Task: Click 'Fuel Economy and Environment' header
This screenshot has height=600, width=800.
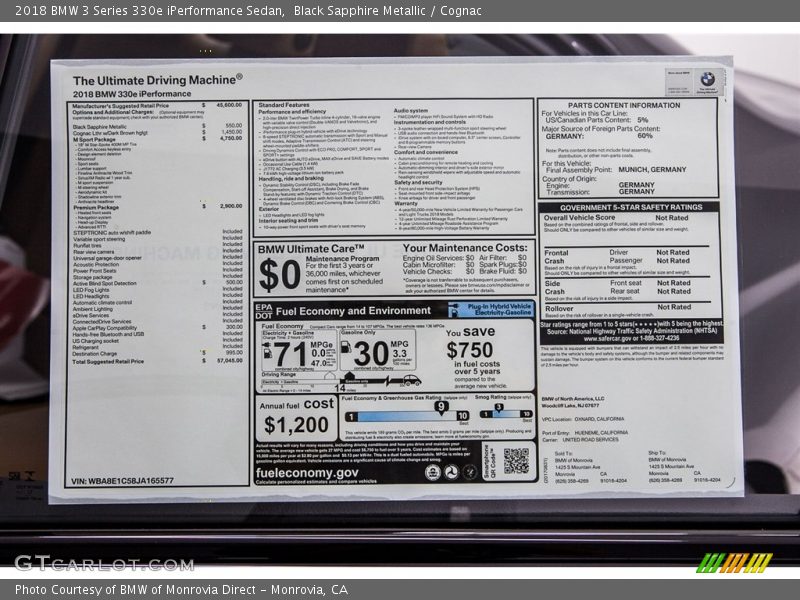Action: (353, 311)
